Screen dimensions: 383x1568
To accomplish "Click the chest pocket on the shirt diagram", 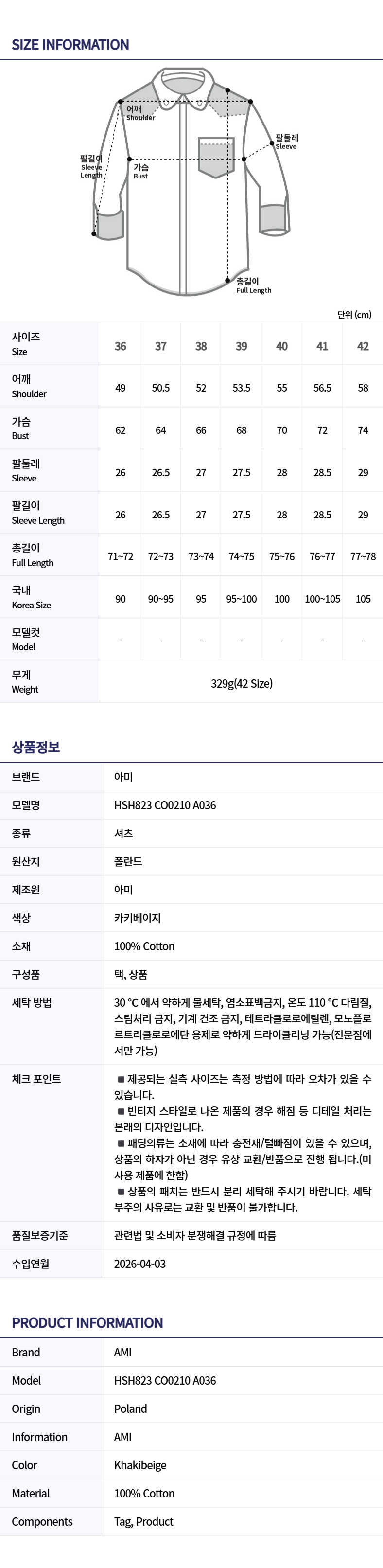I will pos(216,157).
